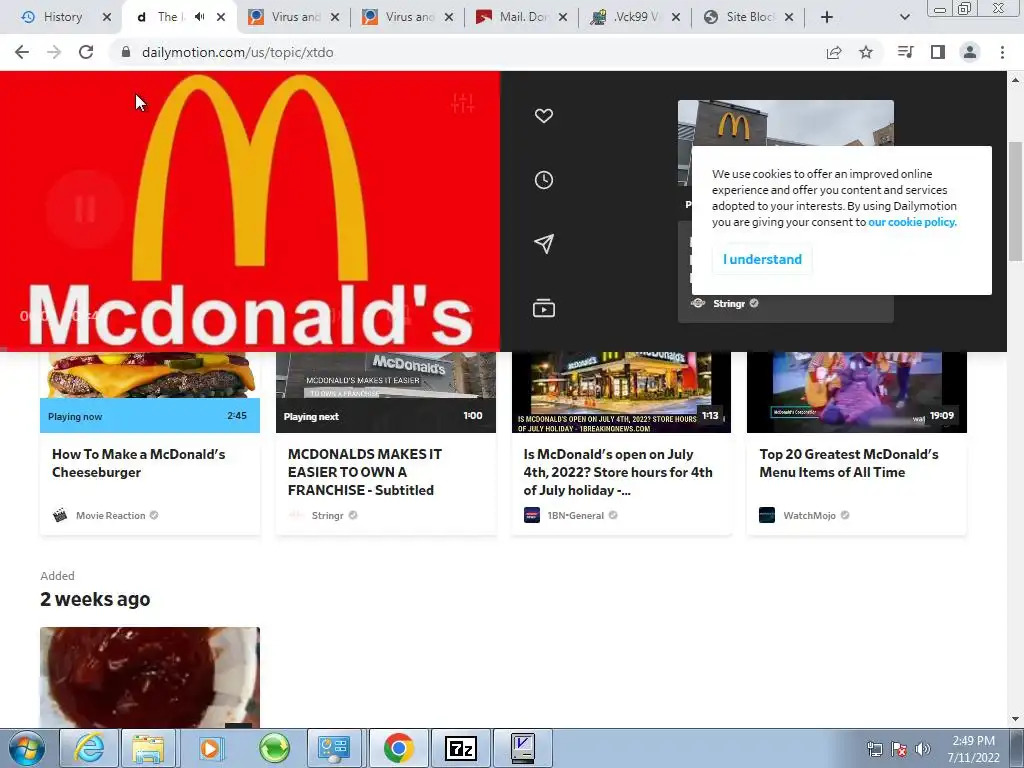Open Windows Explorer from the taskbar
This screenshot has width=1024, height=768.
tap(148, 748)
